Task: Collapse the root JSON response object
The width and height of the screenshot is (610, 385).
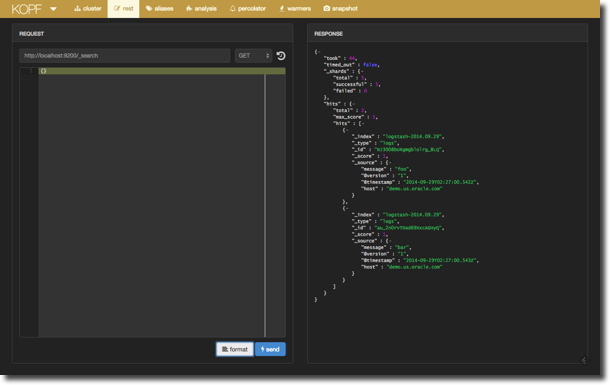Action: pyautogui.click(x=319, y=52)
